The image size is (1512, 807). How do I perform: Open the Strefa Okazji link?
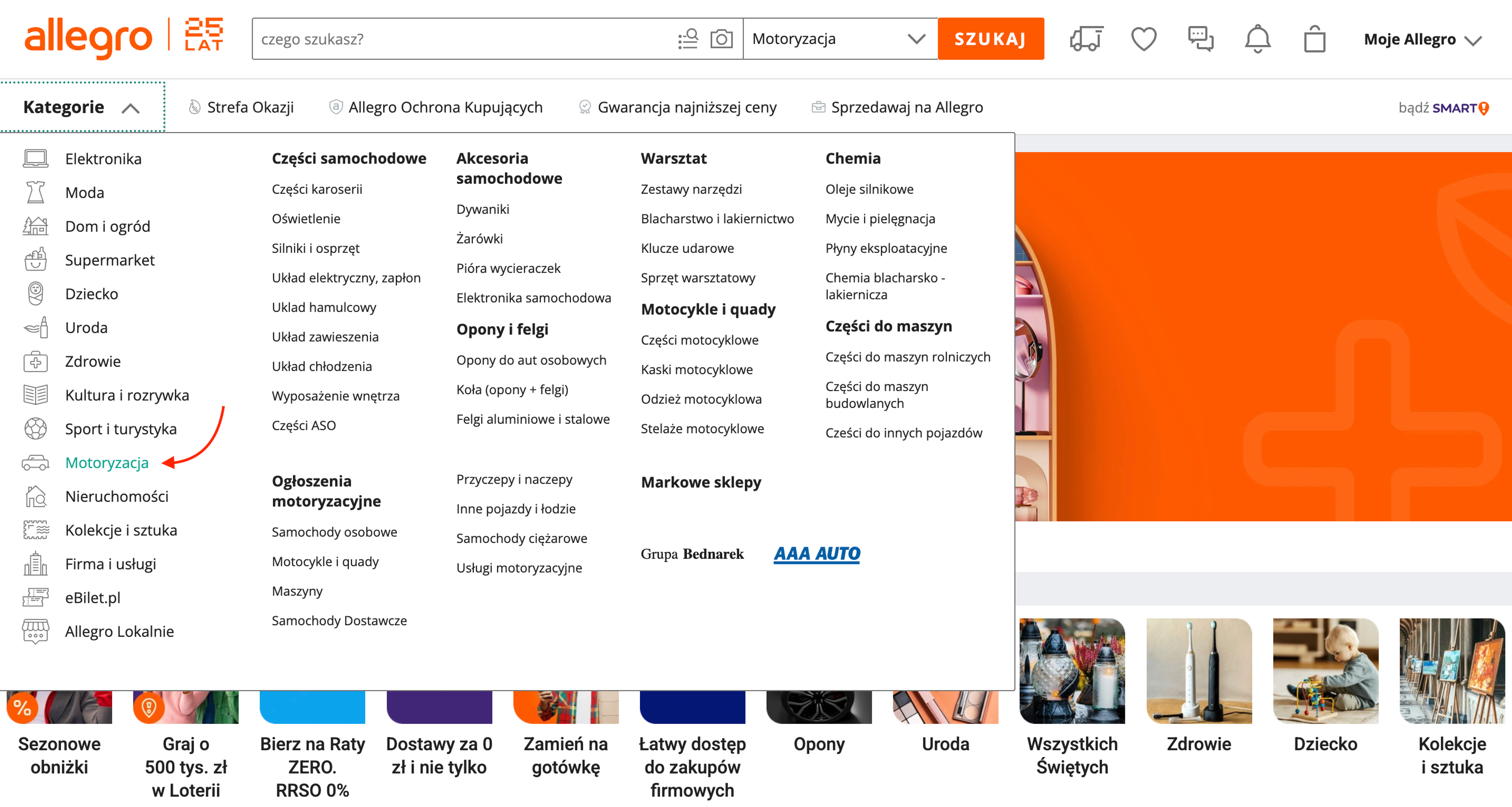(x=250, y=108)
